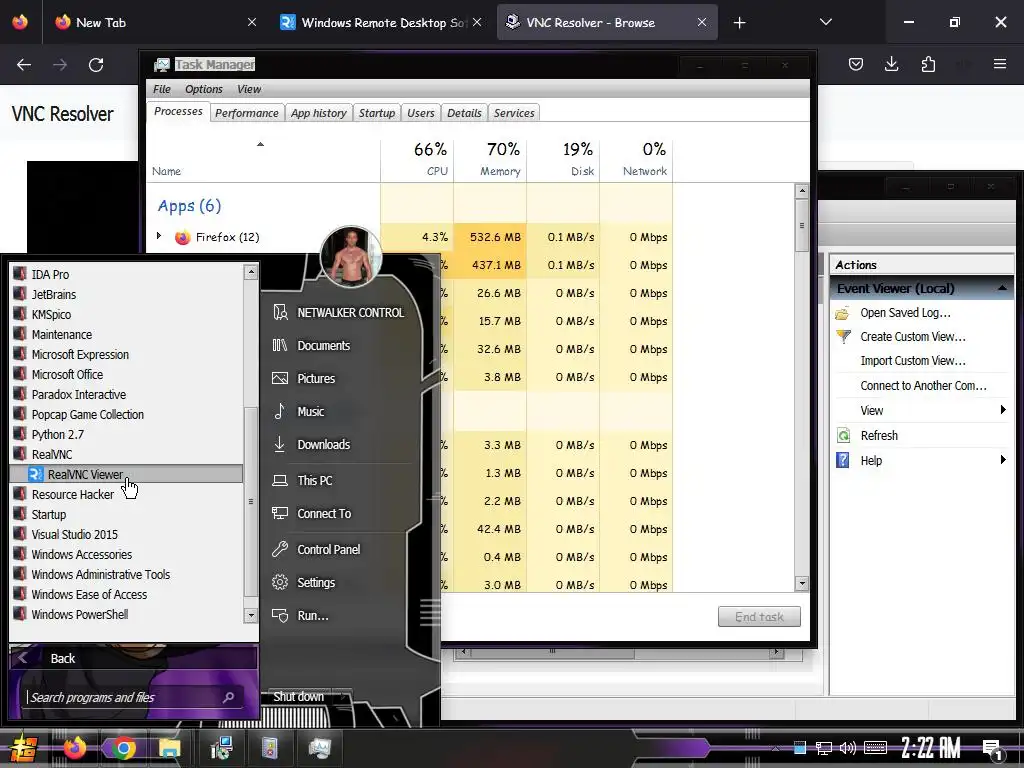This screenshot has width=1024, height=768.
Task: Click the Windows Start button on taskbar
Action: pos(22,748)
